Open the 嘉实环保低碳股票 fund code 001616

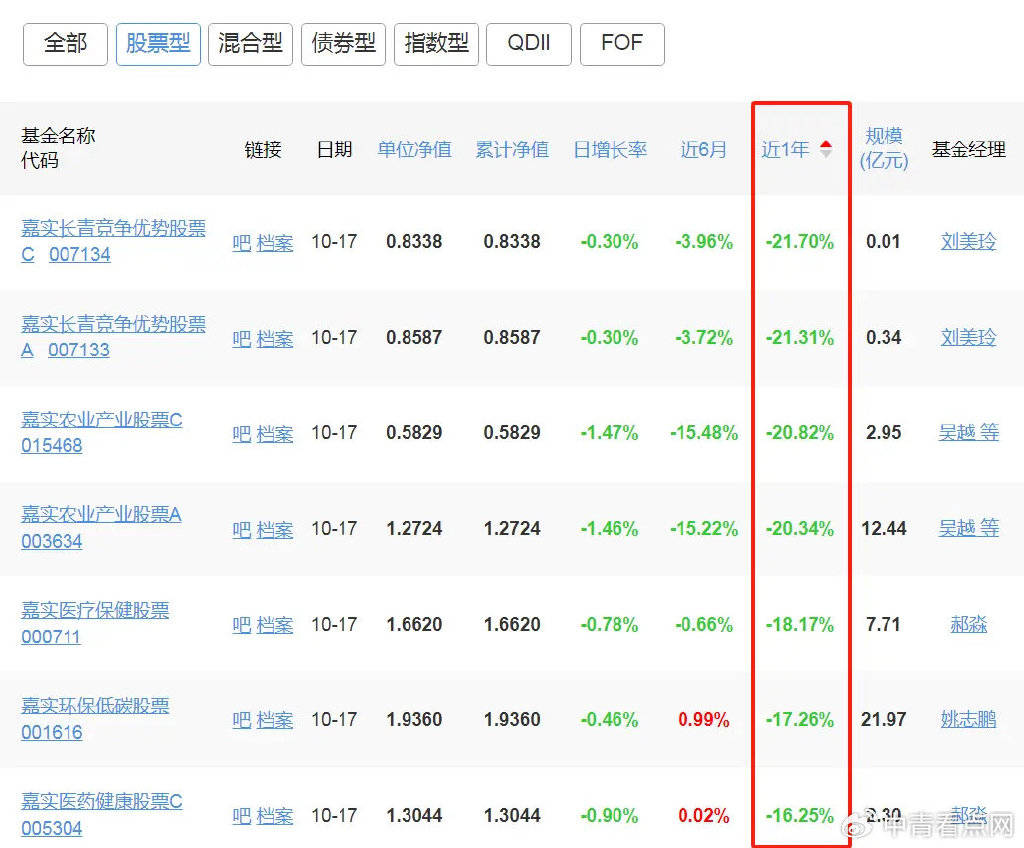pyautogui.click(x=51, y=733)
